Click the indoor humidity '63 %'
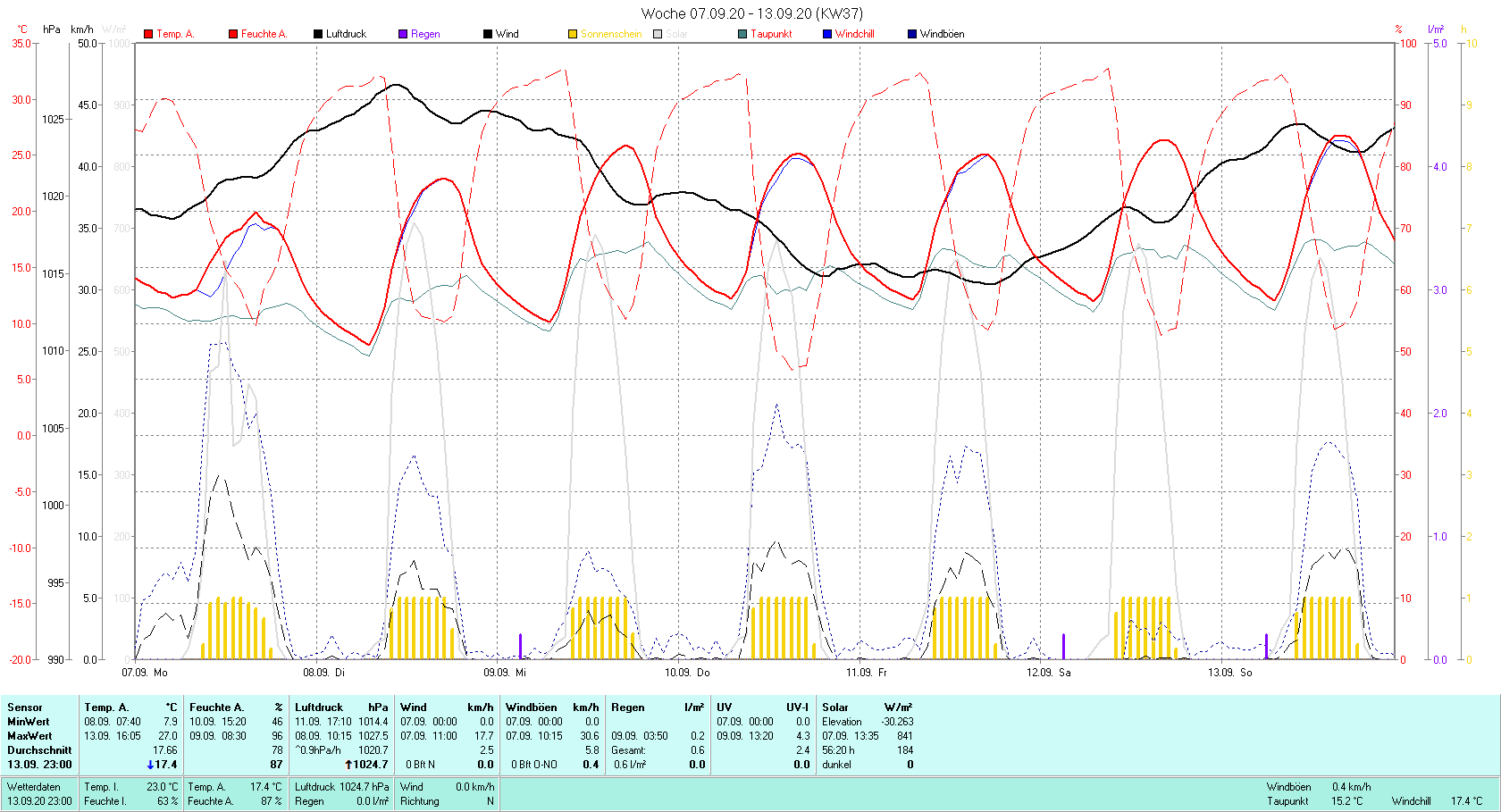Image resolution: width=1501 pixels, height=812 pixels. (x=168, y=801)
